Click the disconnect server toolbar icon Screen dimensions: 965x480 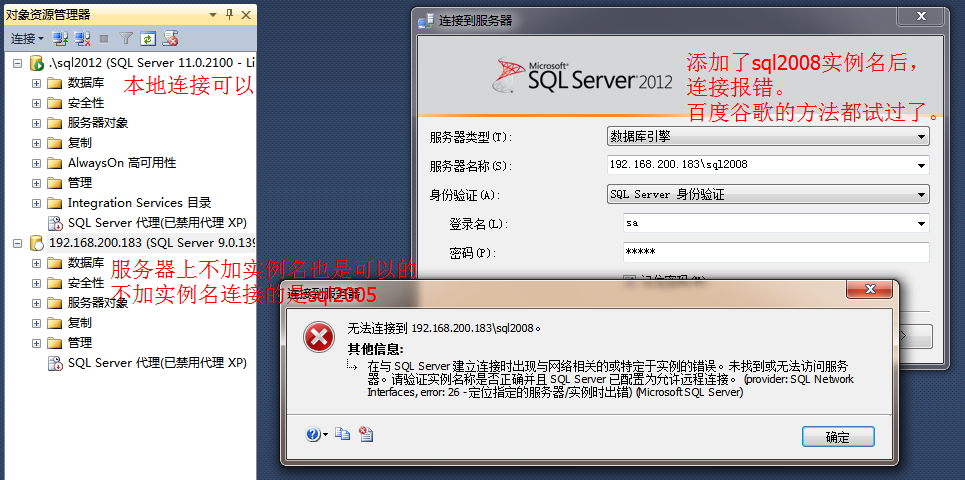click(82, 39)
